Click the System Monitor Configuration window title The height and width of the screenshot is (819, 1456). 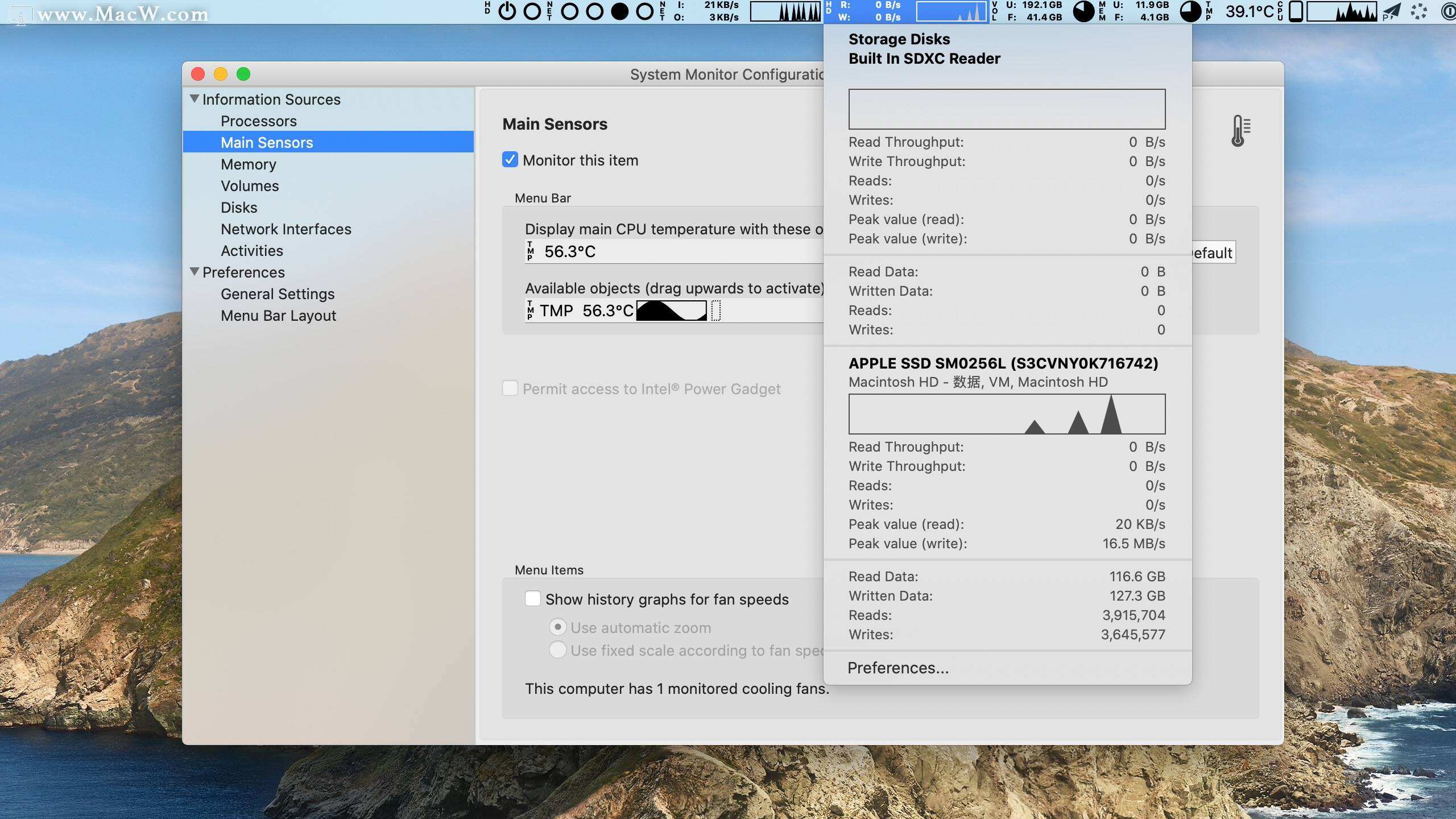(x=727, y=75)
